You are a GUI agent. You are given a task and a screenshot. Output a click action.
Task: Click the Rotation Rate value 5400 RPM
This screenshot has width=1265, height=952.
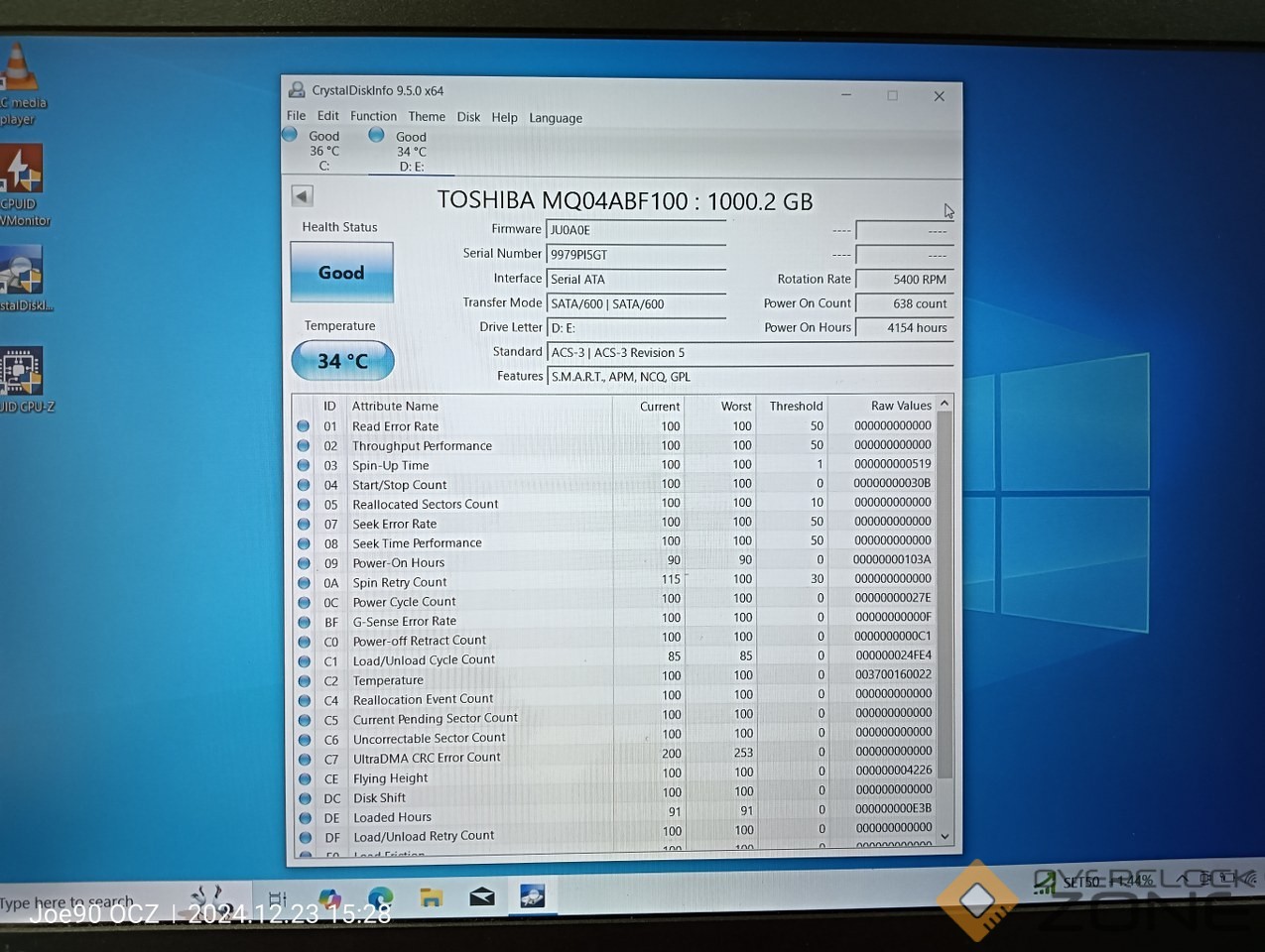tap(905, 280)
